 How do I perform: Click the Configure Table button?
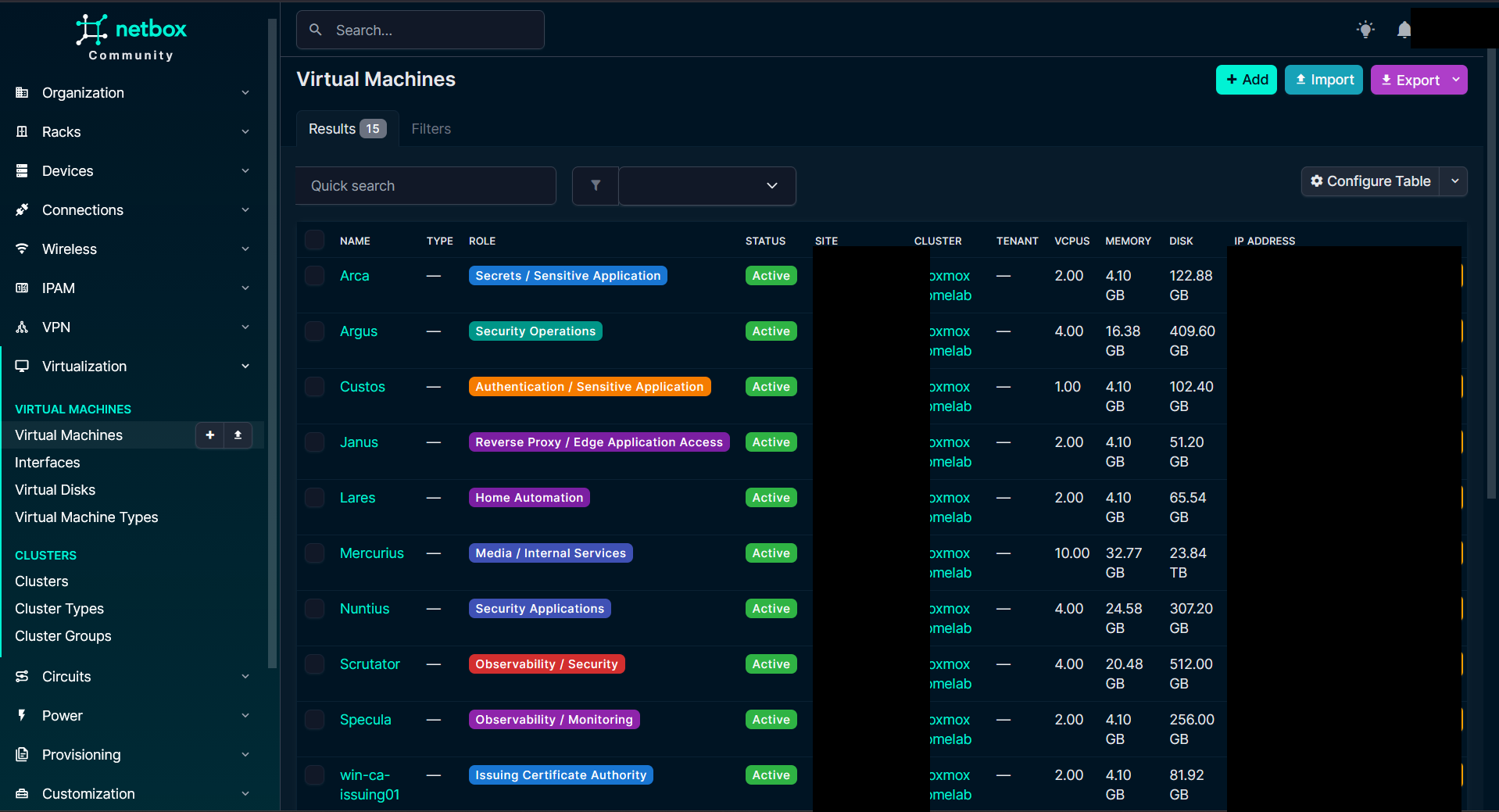coord(1371,181)
